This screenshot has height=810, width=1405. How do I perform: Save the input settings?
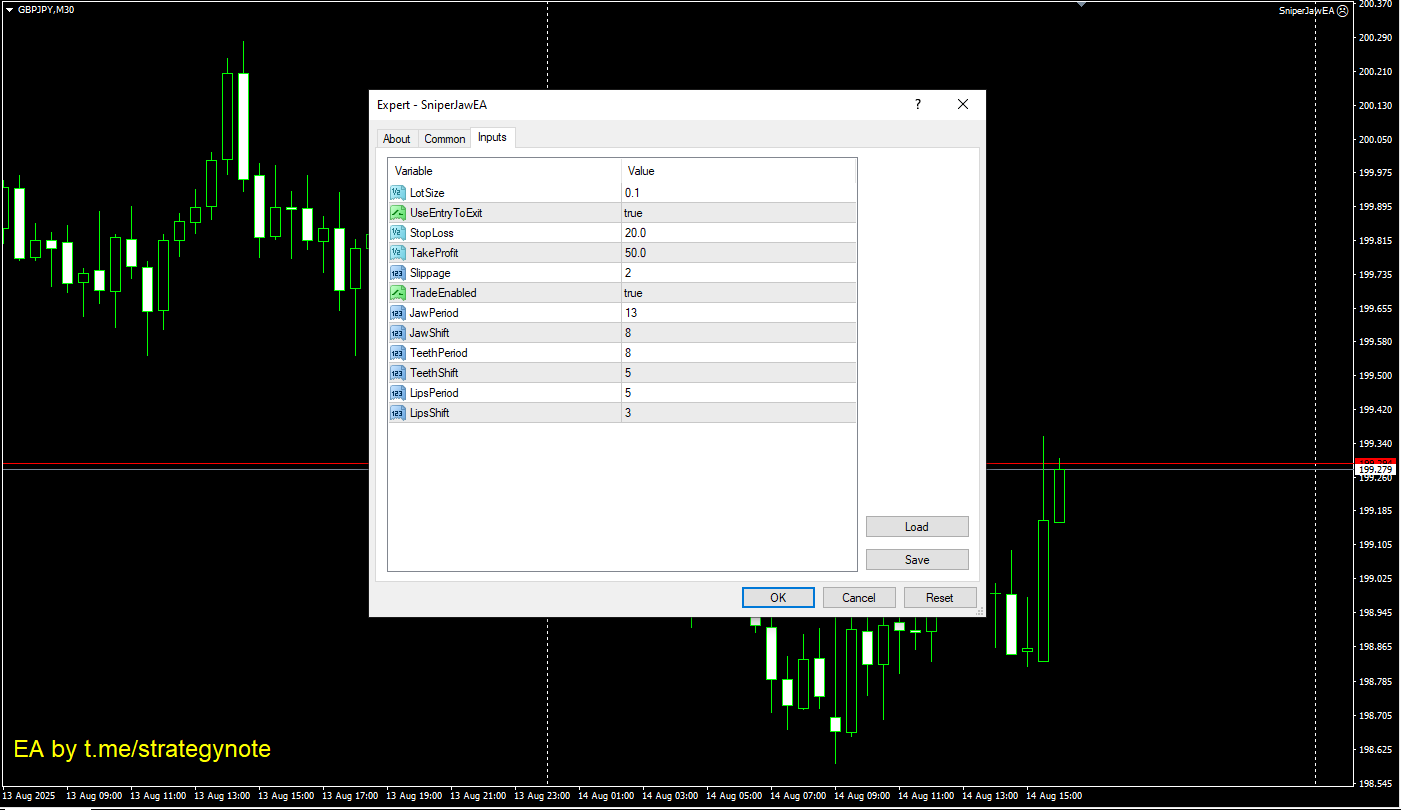click(x=916, y=560)
